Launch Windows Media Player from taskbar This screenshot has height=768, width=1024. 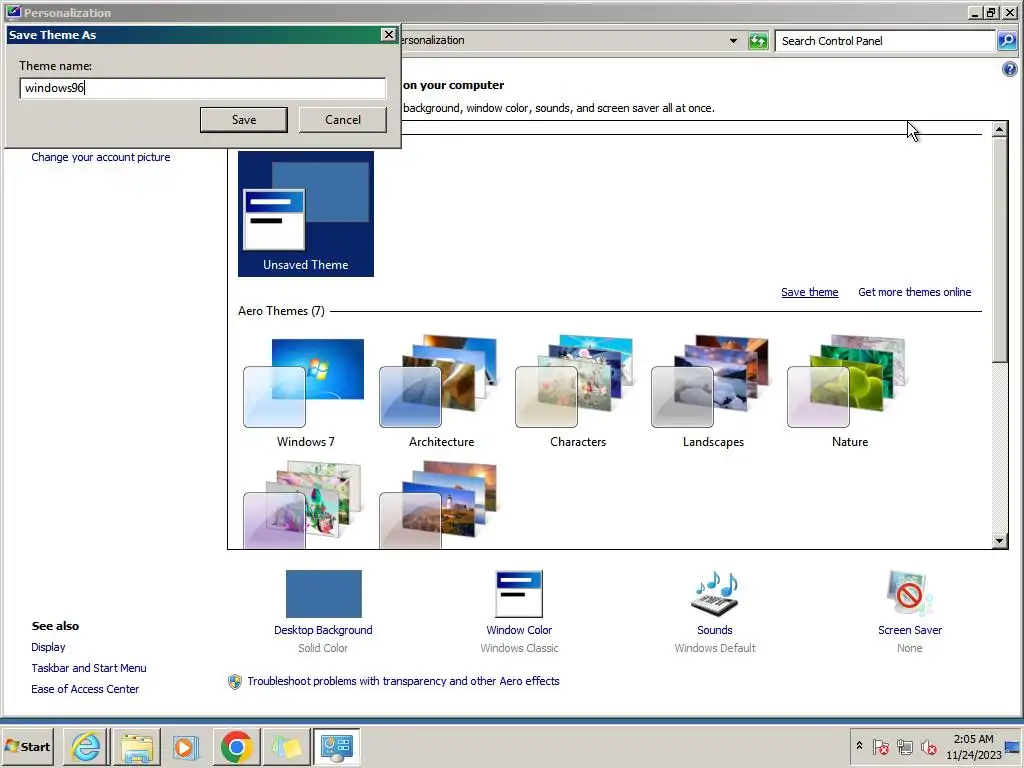[186, 746]
